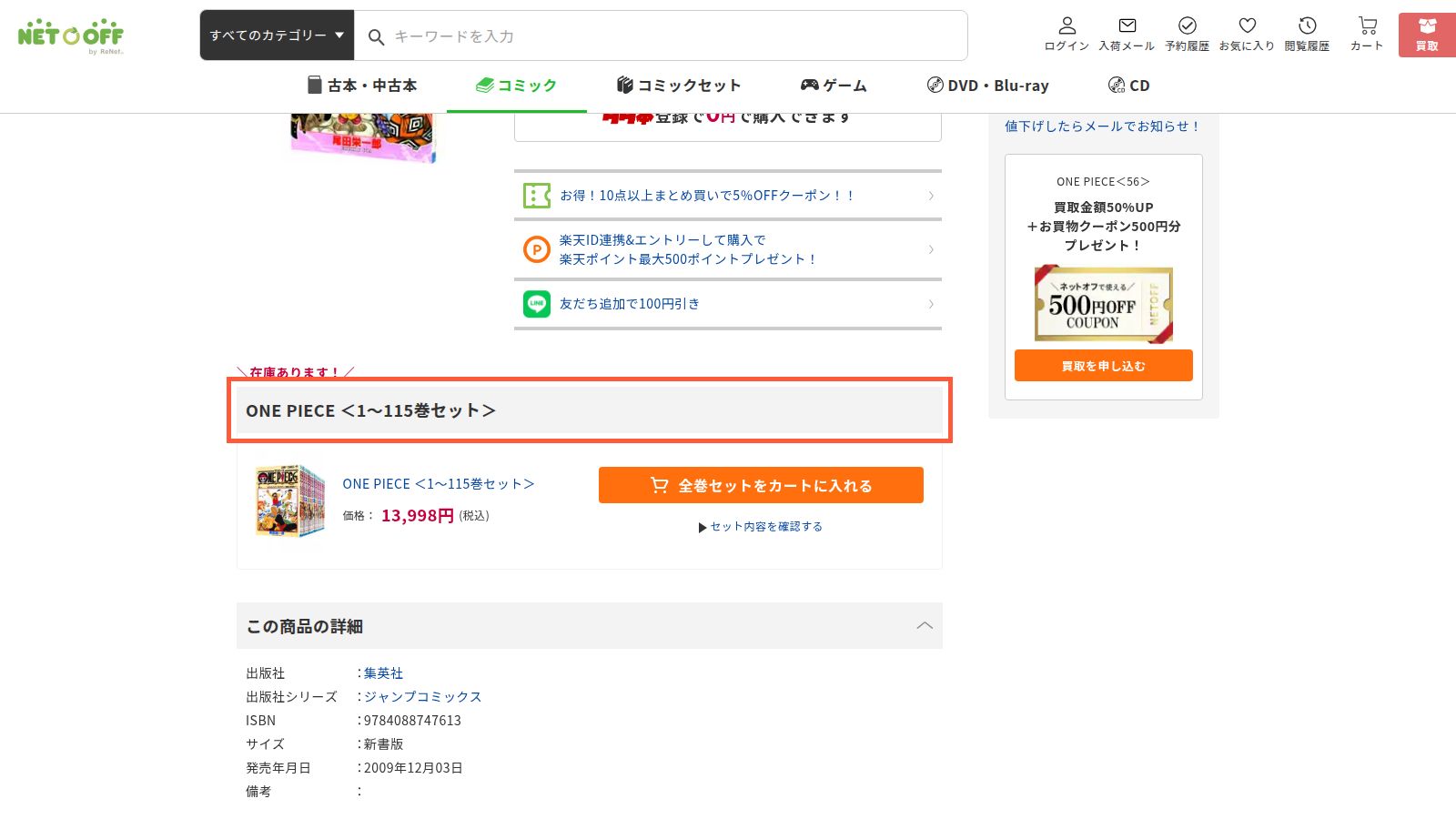Expand セット内容を確認する disclosure

(761, 527)
